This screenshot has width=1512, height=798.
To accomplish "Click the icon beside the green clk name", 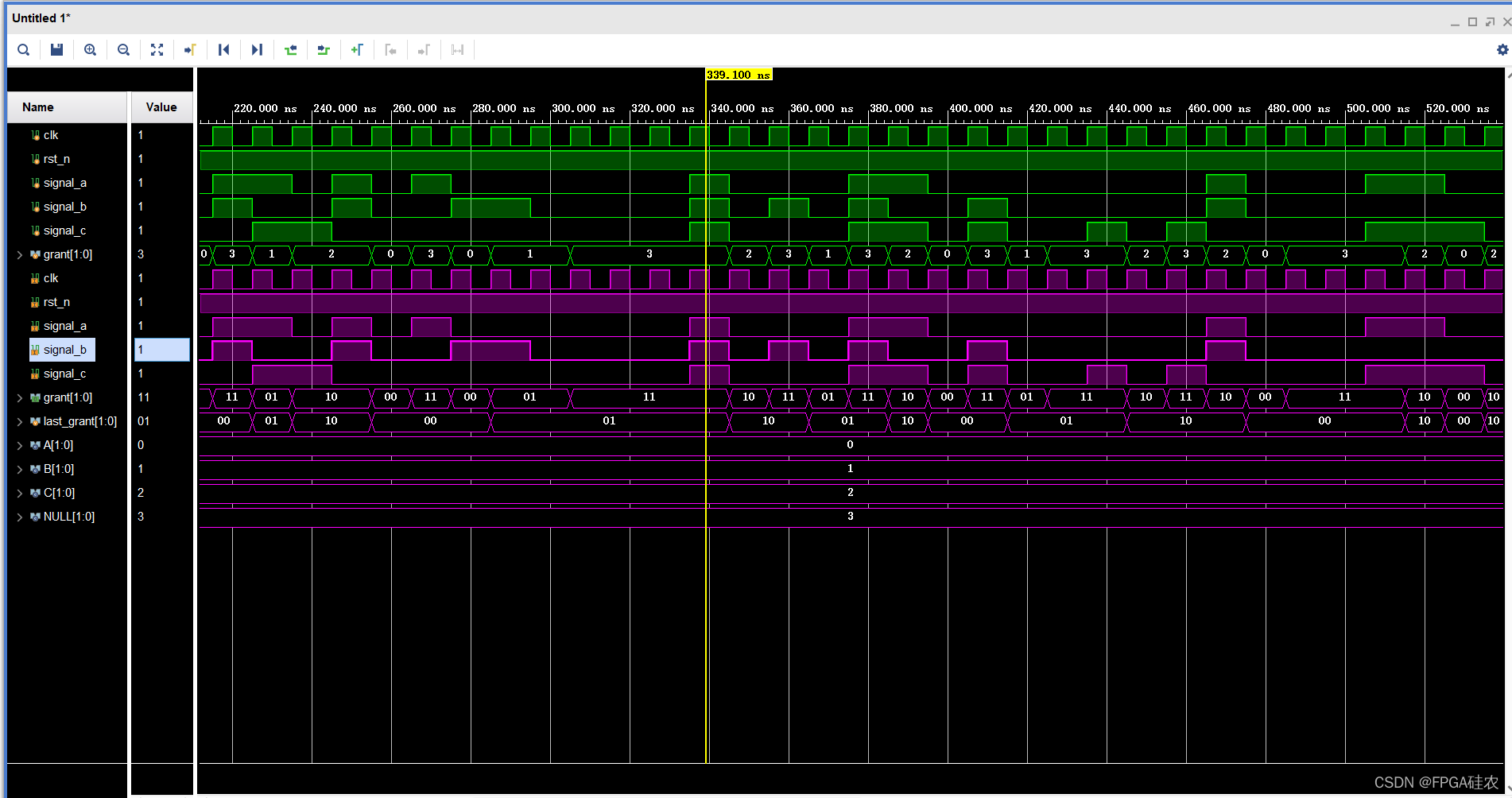I will pos(35,135).
